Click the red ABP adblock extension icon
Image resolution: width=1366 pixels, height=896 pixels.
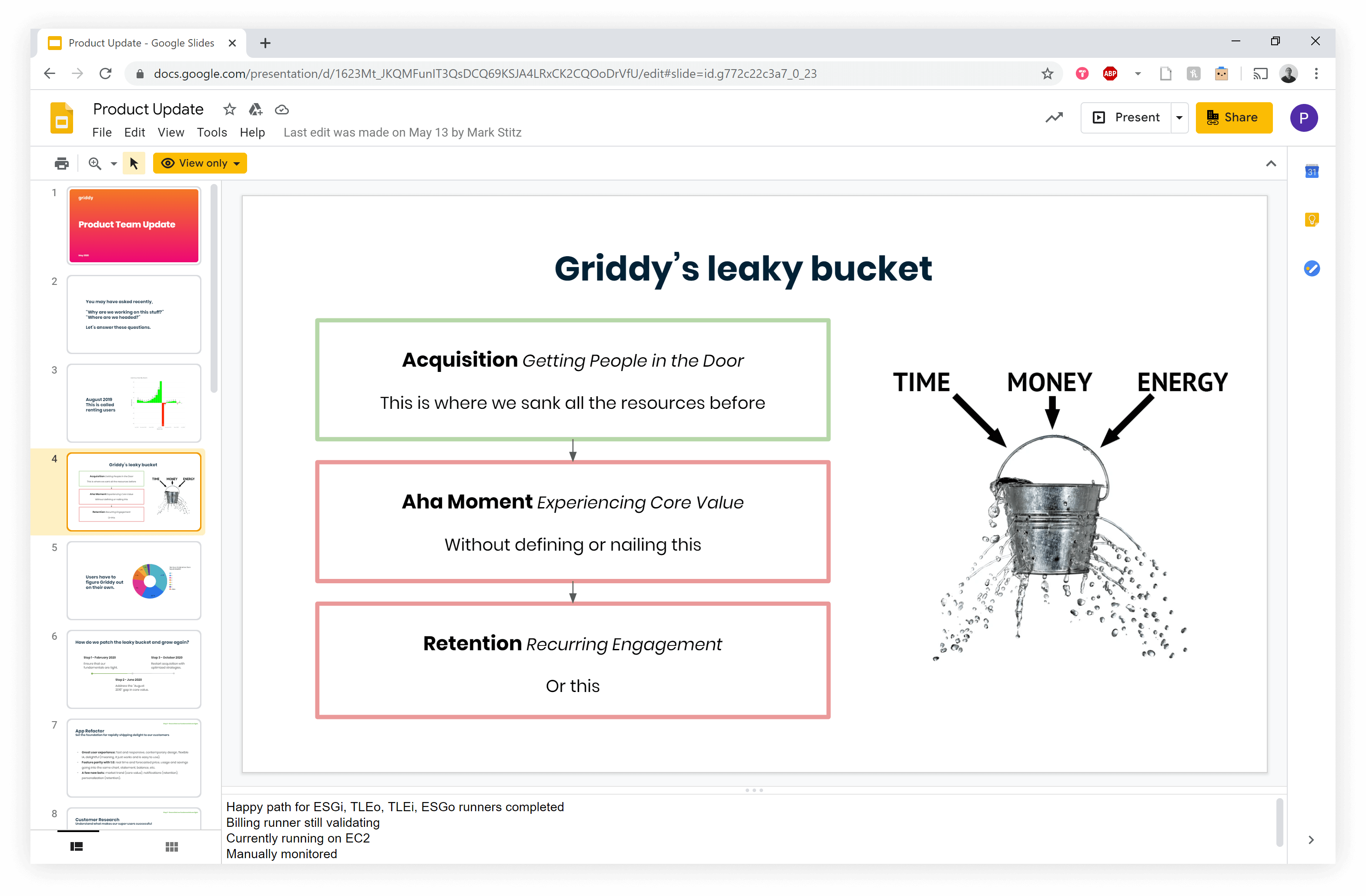(1110, 74)
